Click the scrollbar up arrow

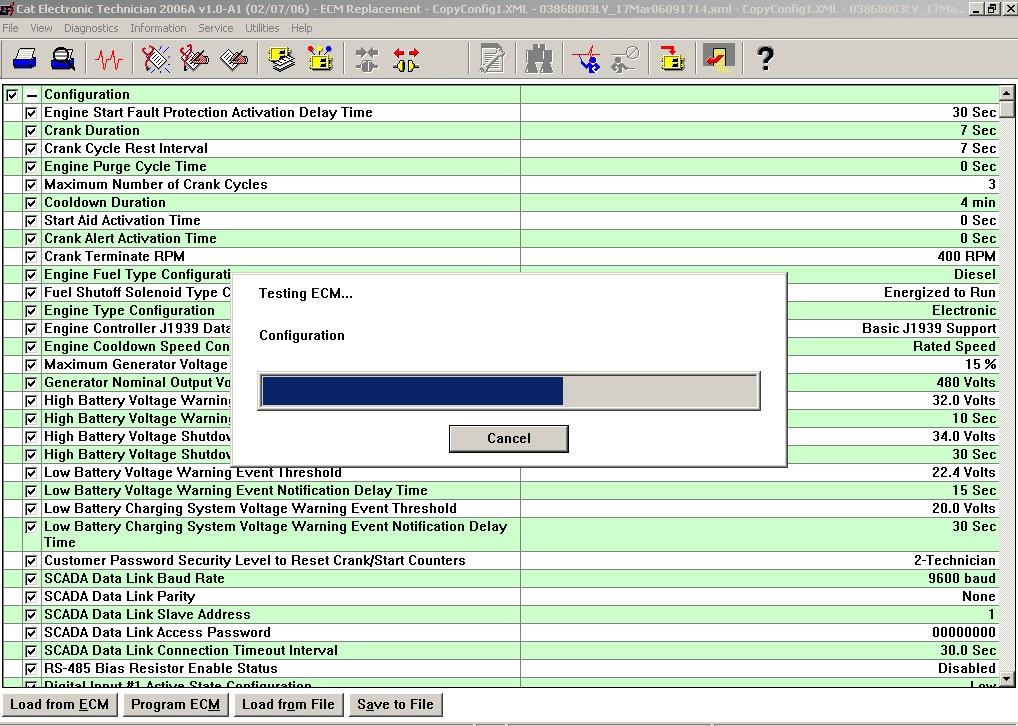(1006, 93)
